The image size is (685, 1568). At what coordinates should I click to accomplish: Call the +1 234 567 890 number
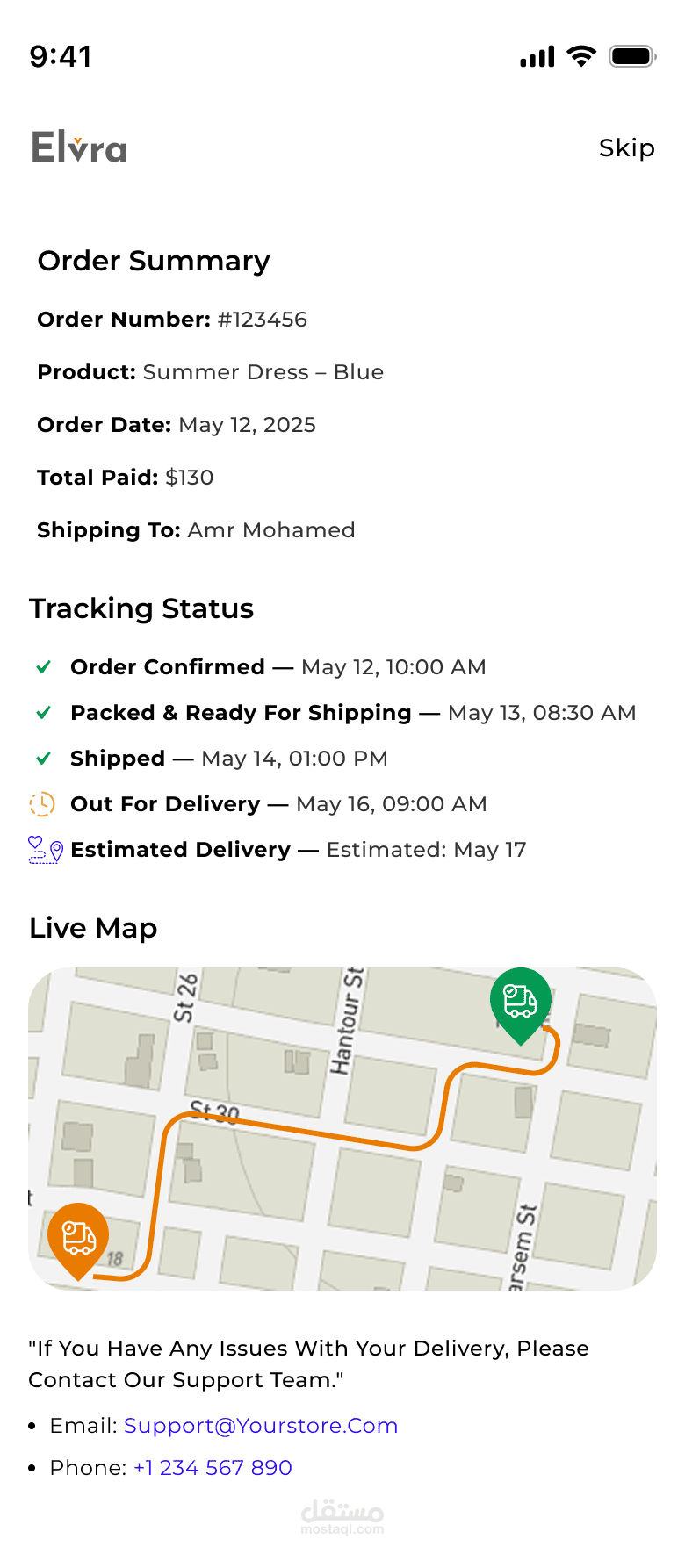213,1468
